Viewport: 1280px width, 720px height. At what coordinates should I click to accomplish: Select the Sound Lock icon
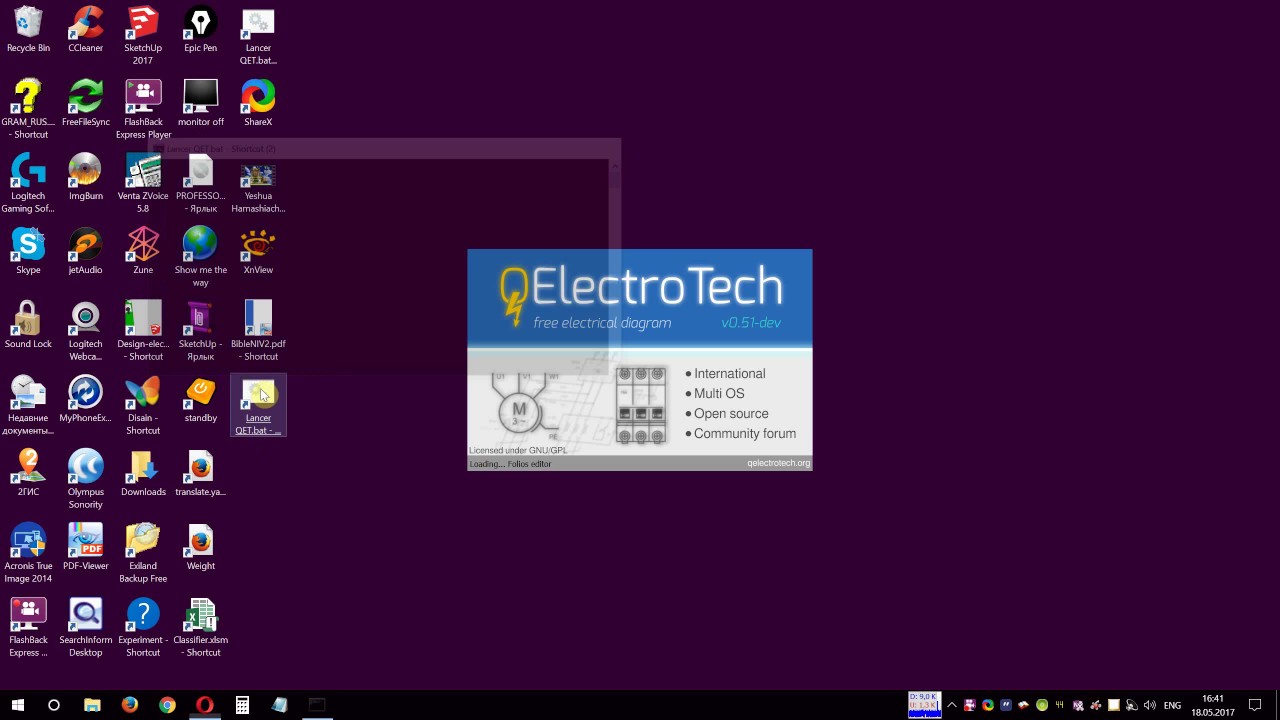pyautogui.click(x=28, y=325)
